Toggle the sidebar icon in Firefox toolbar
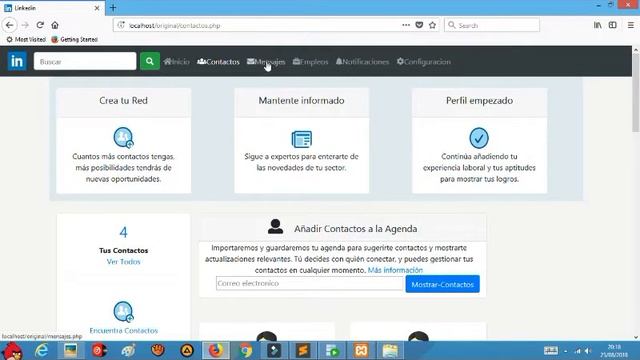This screenshot has width=640, height=360. 613,25
